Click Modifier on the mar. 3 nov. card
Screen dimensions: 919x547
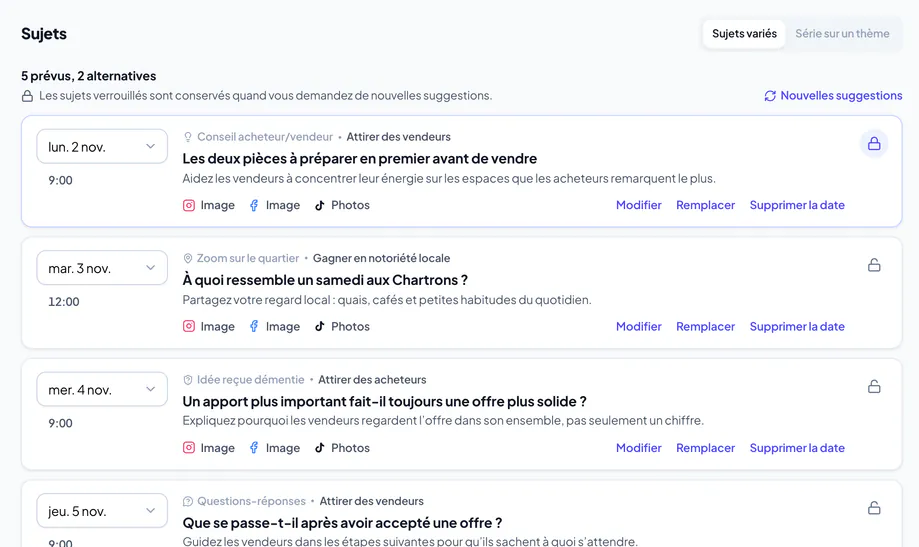[638, 327]
